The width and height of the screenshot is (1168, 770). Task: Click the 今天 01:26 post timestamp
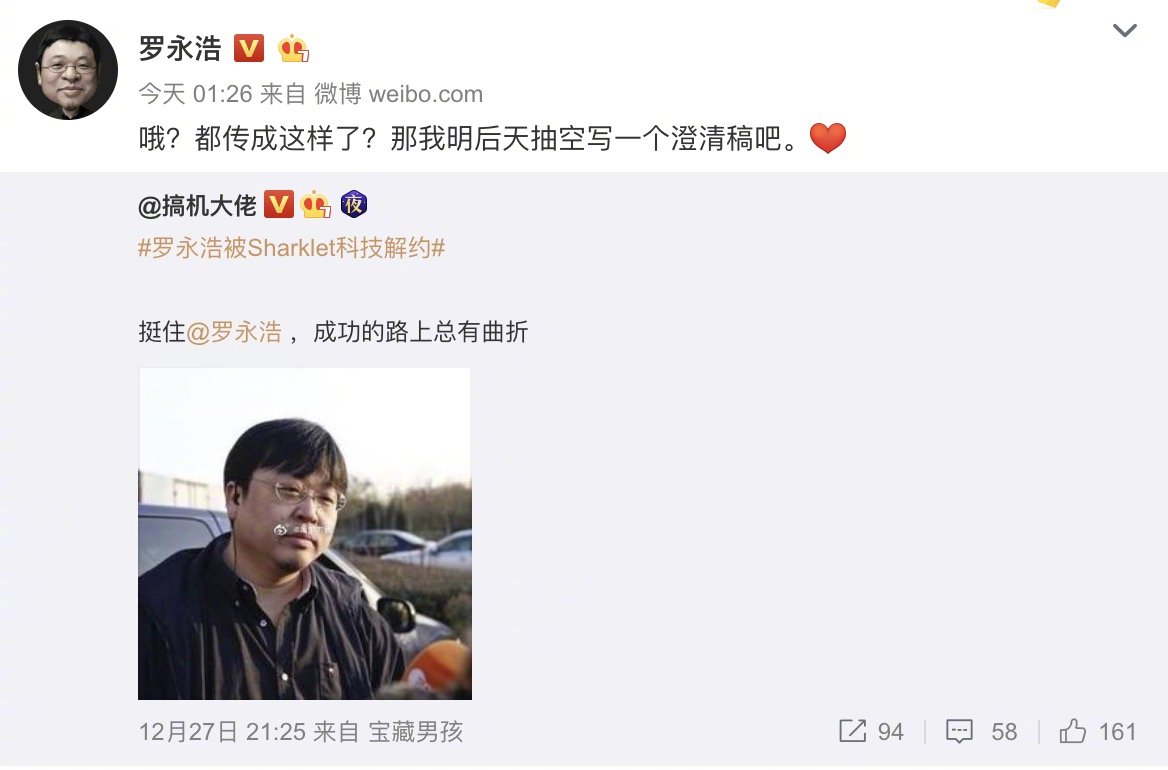click(195, 94)
